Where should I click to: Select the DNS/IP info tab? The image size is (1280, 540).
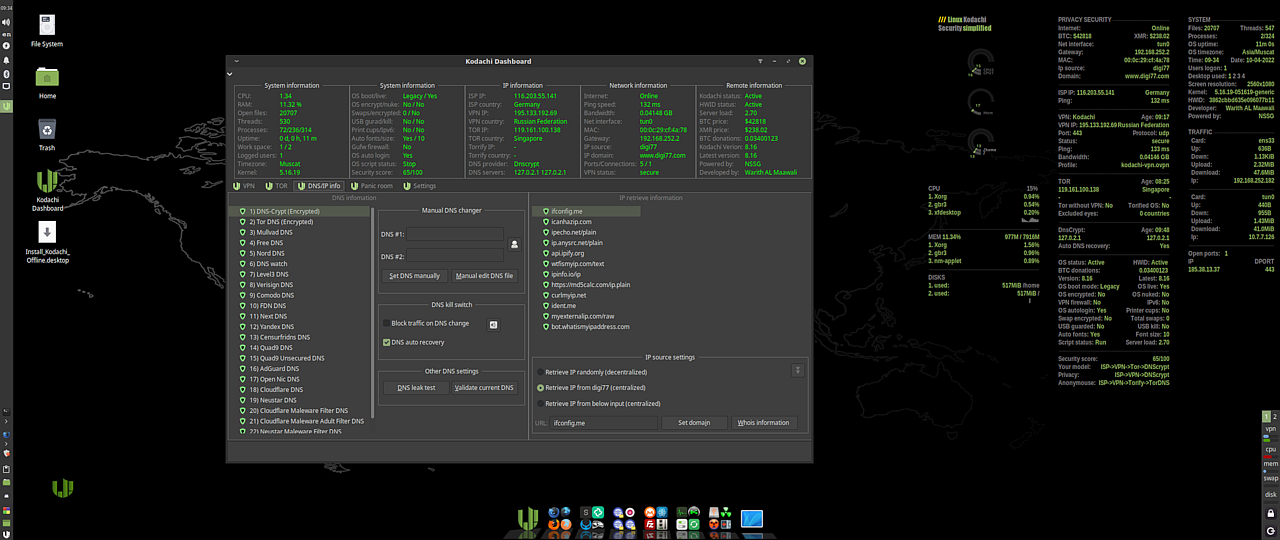pos(319,186)
